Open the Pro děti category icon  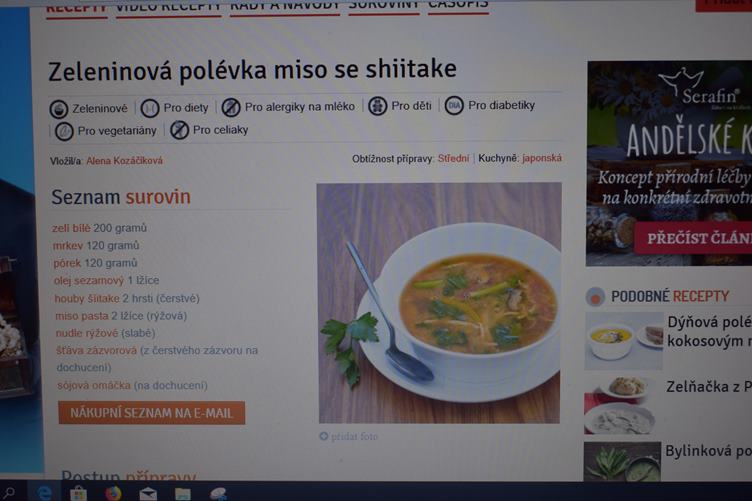(377, 106)
